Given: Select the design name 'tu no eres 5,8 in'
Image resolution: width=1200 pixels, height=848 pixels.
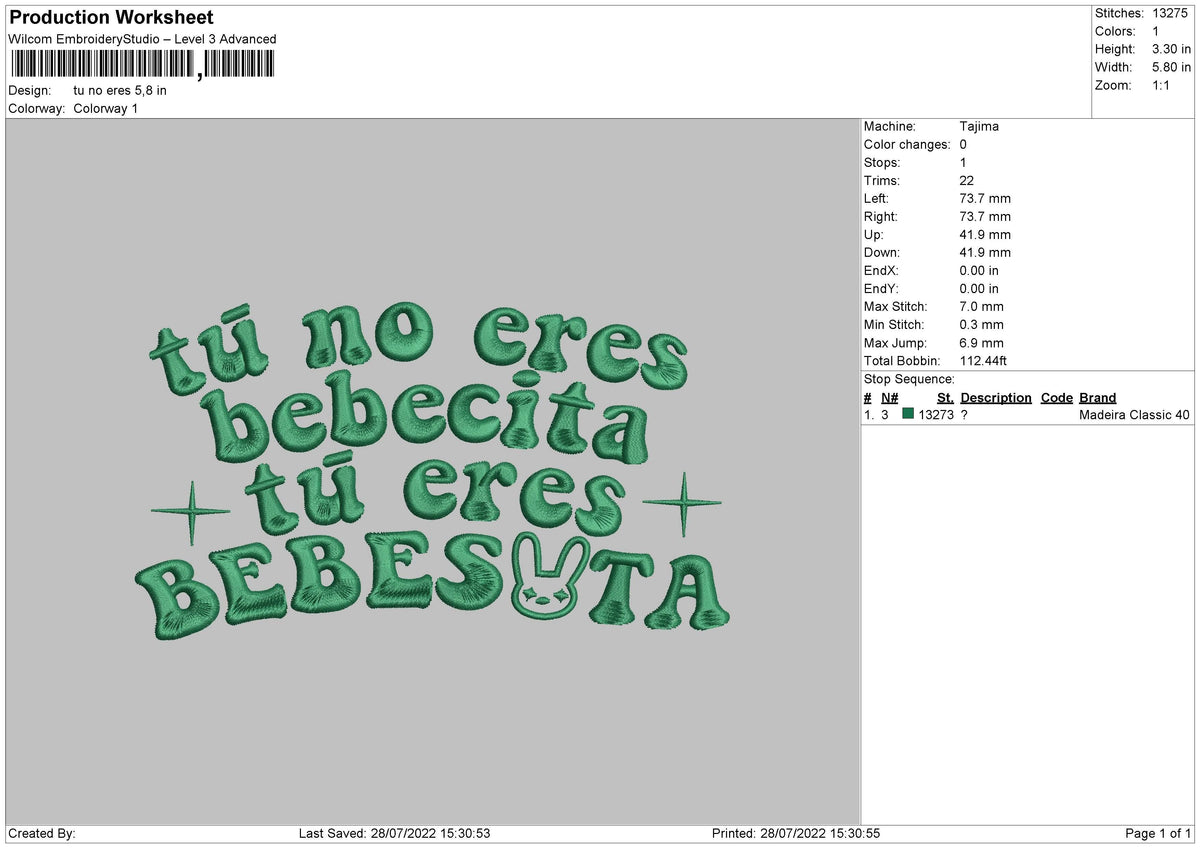Looking at the screenshot, I should point(120,90).
